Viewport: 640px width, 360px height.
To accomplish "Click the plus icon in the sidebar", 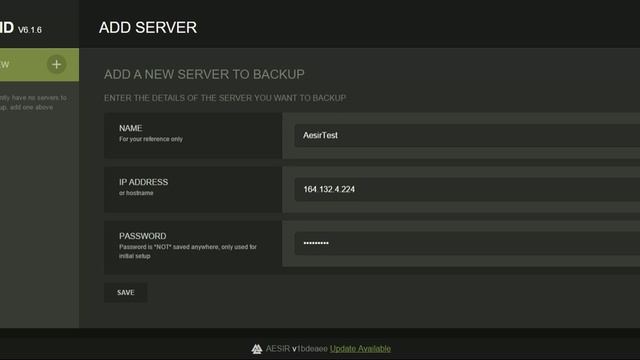I will coord(56,64).
